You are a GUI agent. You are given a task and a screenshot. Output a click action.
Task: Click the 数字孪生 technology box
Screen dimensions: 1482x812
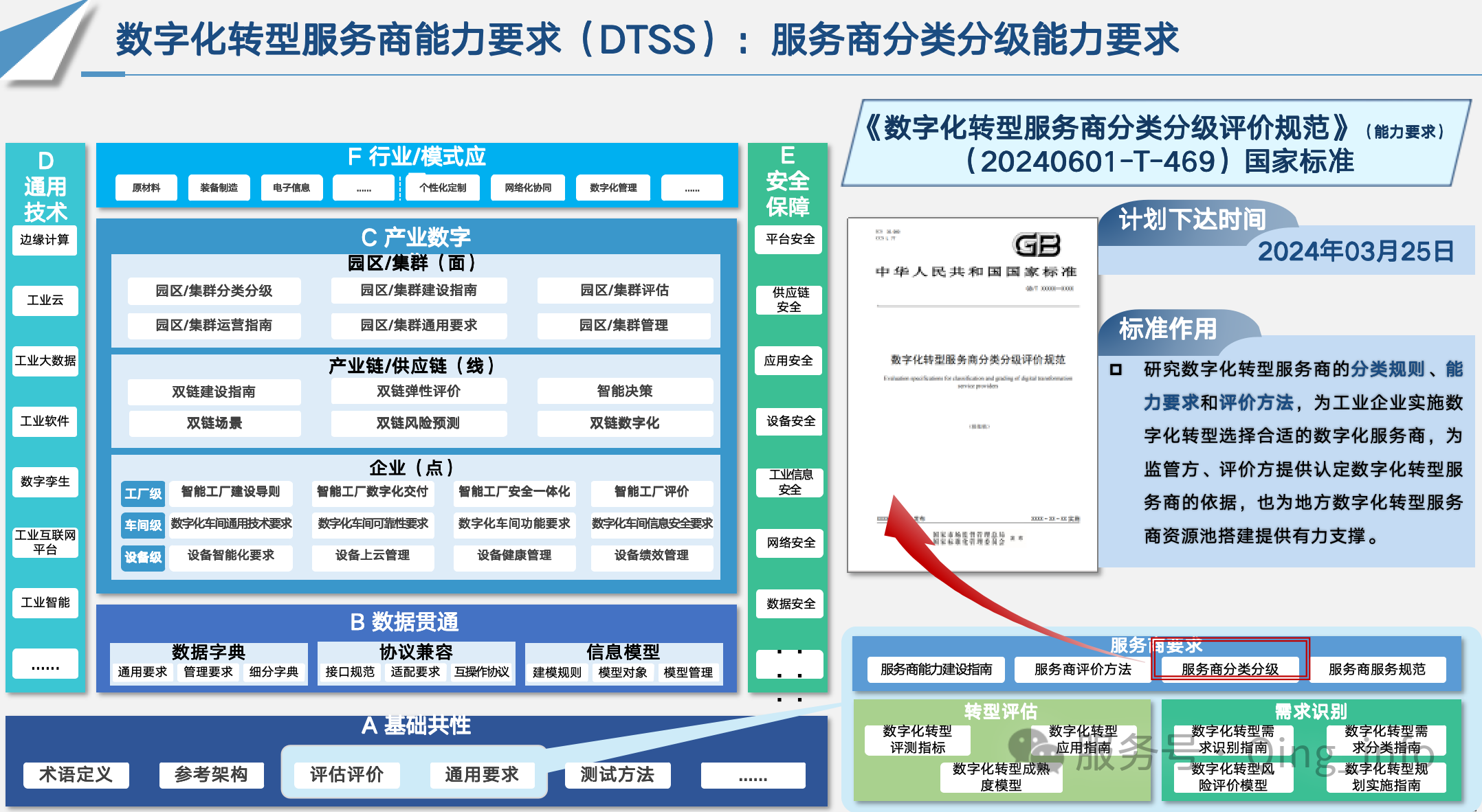point(45,482)
